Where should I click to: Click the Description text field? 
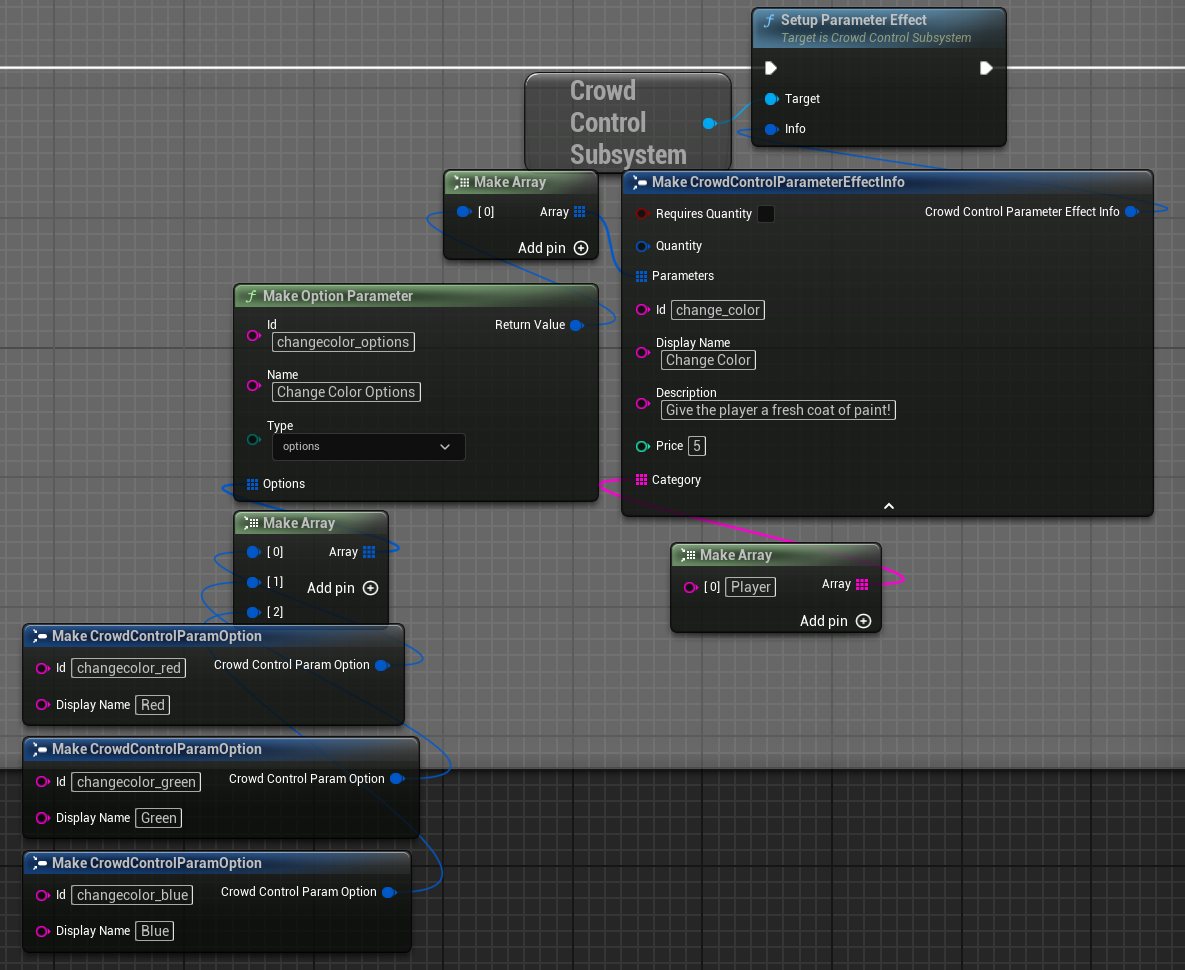(778, 410)
